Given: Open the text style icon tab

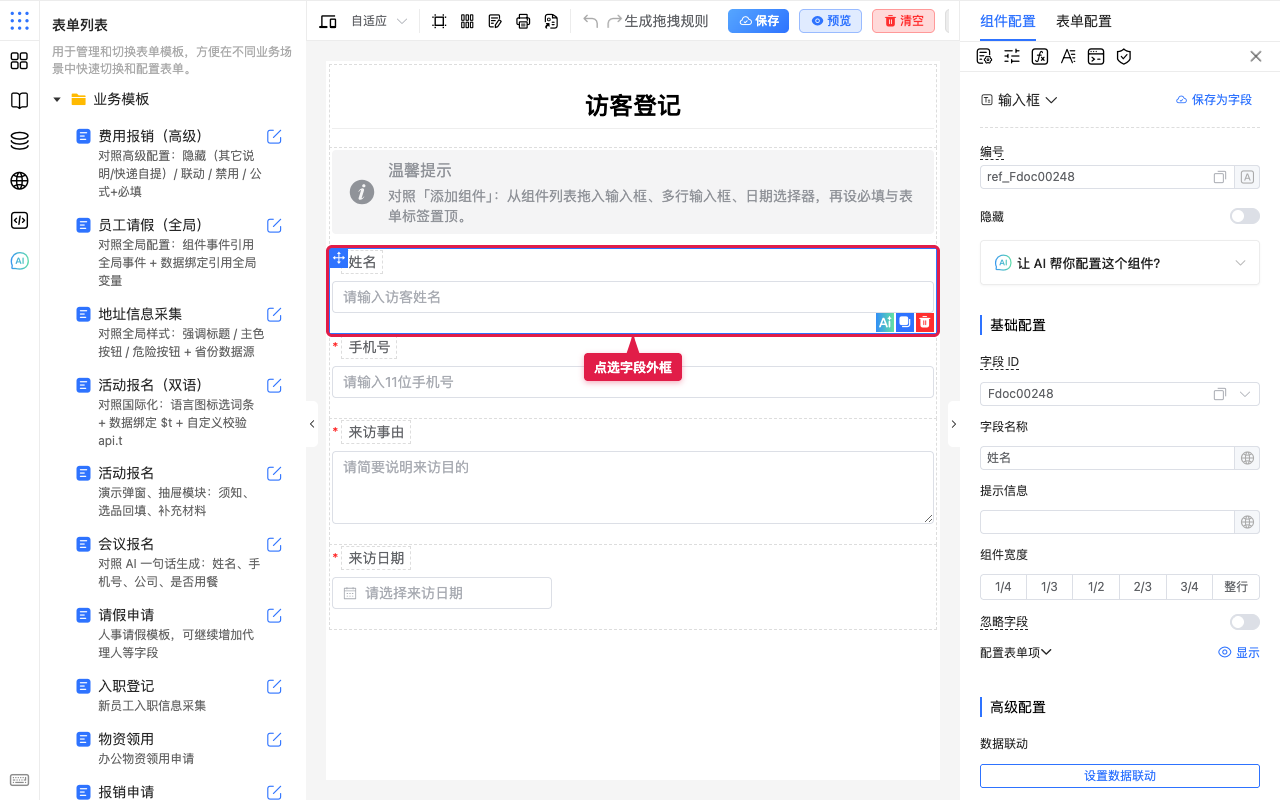Looking at the screenshot, I should [x=1068, y=56].
